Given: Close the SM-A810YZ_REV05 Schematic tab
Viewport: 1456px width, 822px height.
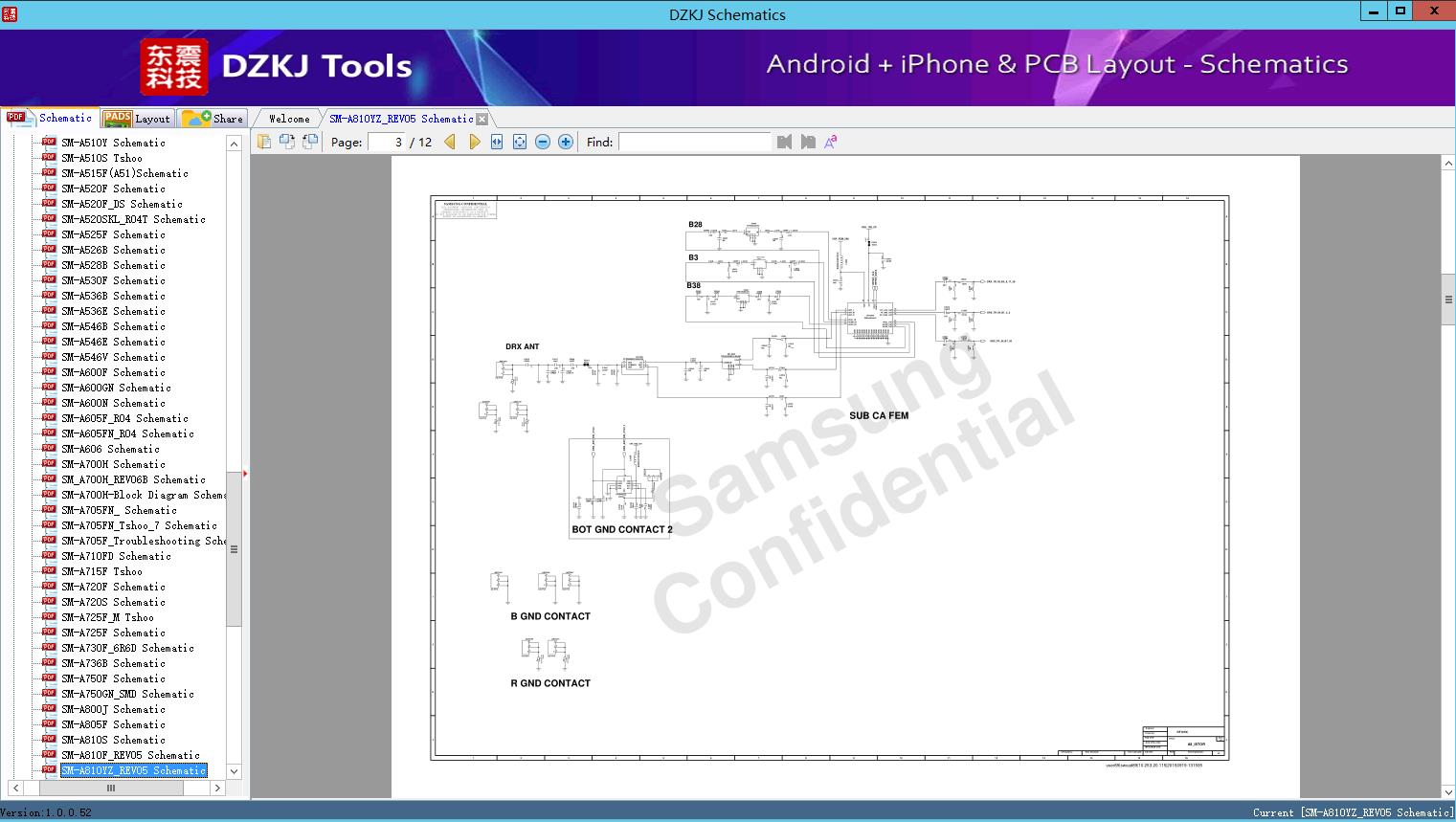Looking at the screenshot, I should (x=482, y=119).
